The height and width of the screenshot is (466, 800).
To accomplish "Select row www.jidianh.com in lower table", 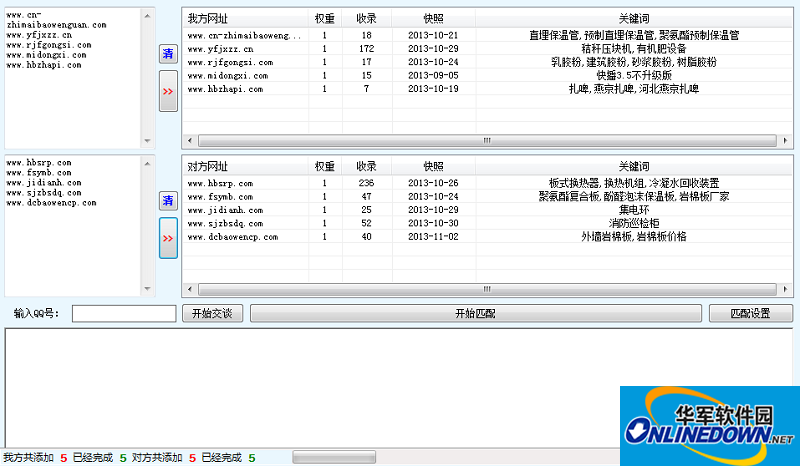I will [x=487, y=210].
